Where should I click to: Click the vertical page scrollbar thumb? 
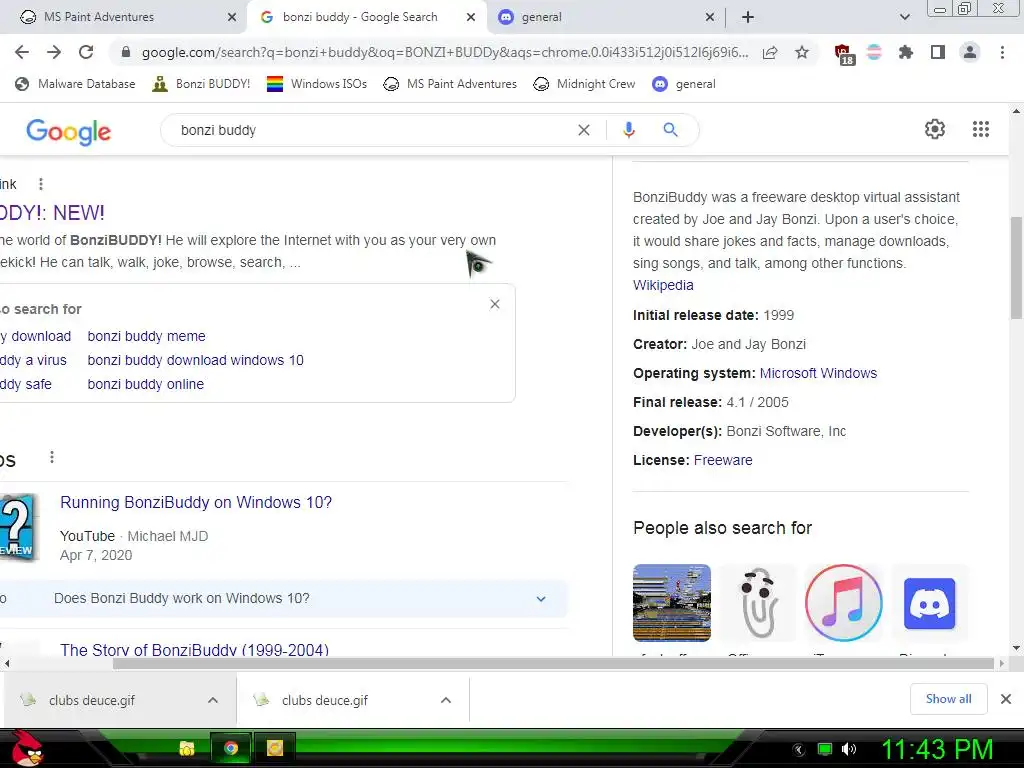(1016, 268)
